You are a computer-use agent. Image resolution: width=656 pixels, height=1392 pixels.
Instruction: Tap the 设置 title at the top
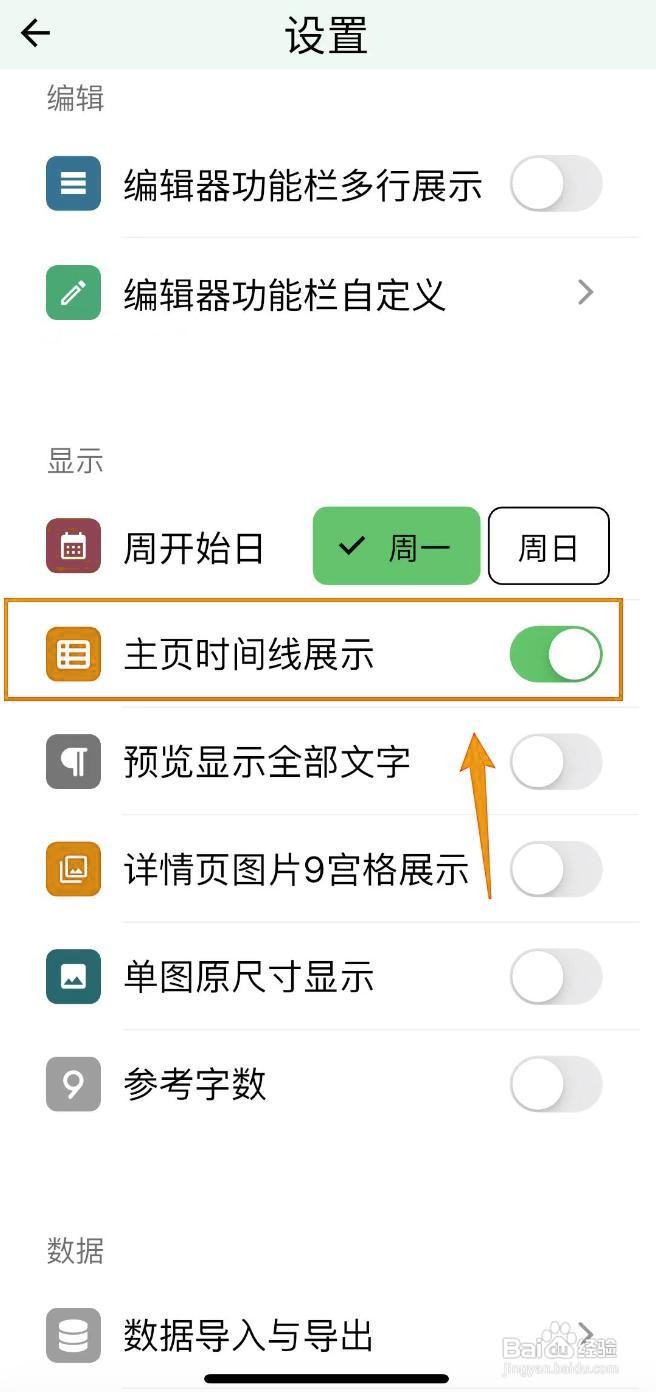pos(327,33)
